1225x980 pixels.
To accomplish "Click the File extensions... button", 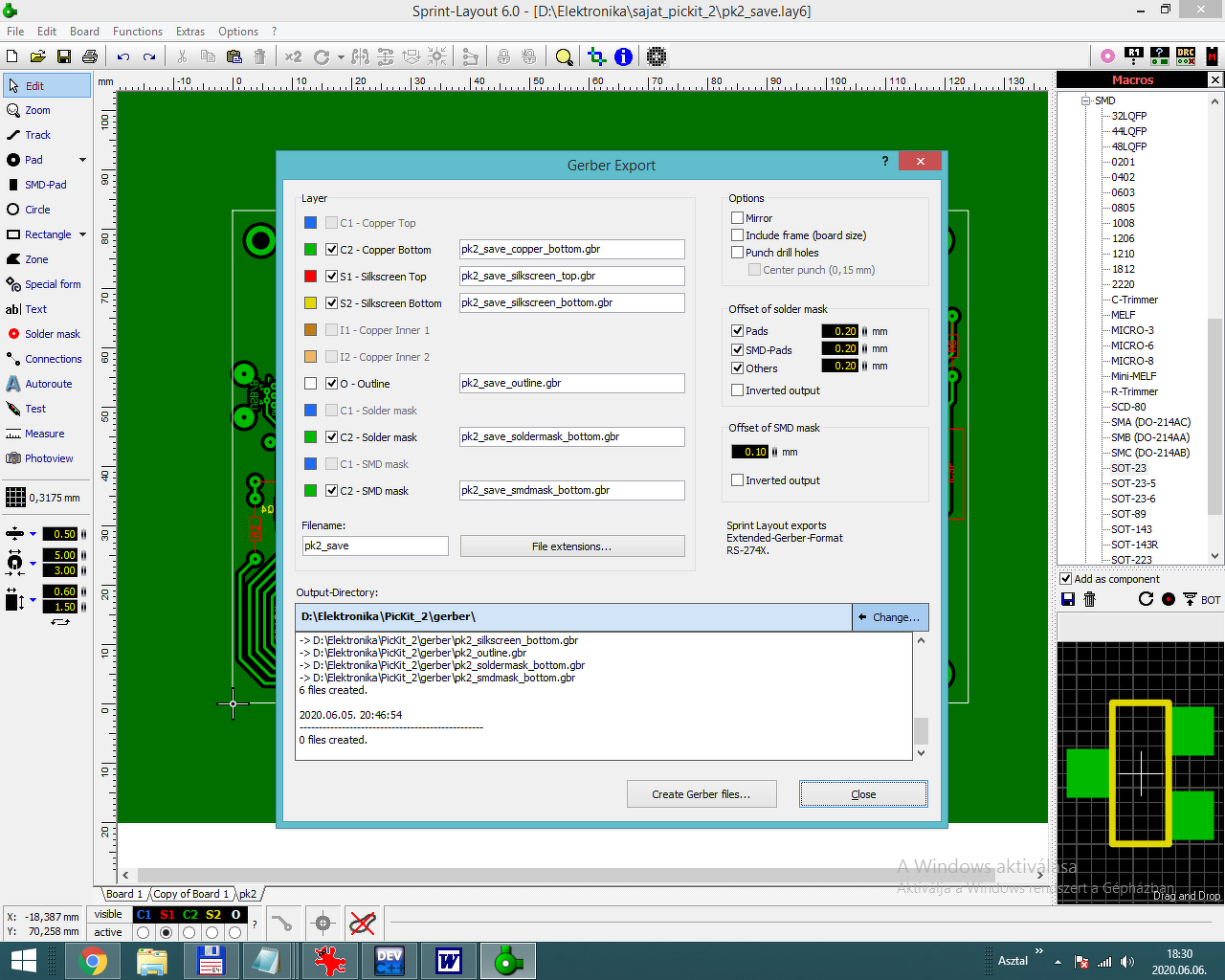I will 572,546.
